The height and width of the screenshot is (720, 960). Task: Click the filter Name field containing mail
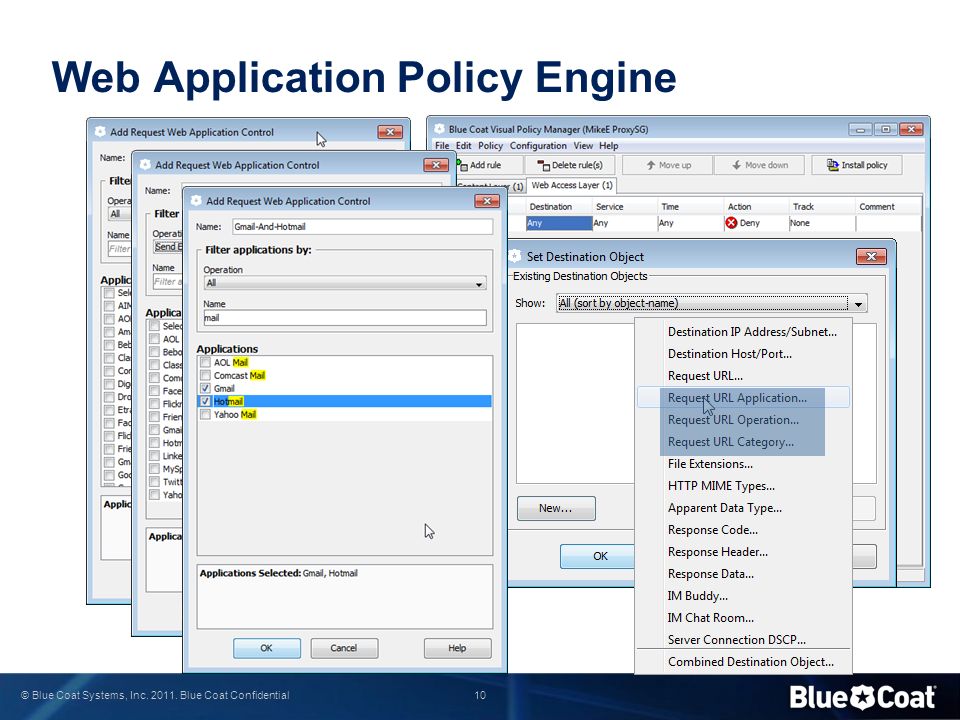(345, 318)
